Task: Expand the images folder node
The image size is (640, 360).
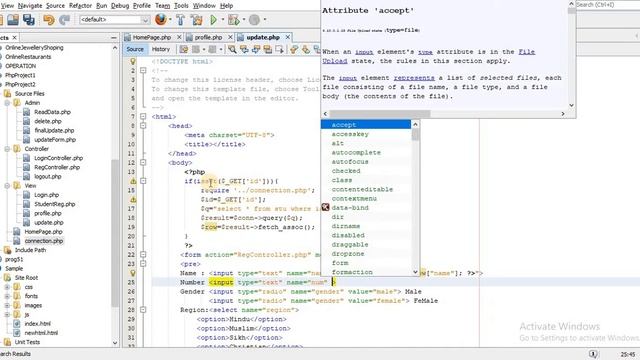Action: click(x=7, y=305)
